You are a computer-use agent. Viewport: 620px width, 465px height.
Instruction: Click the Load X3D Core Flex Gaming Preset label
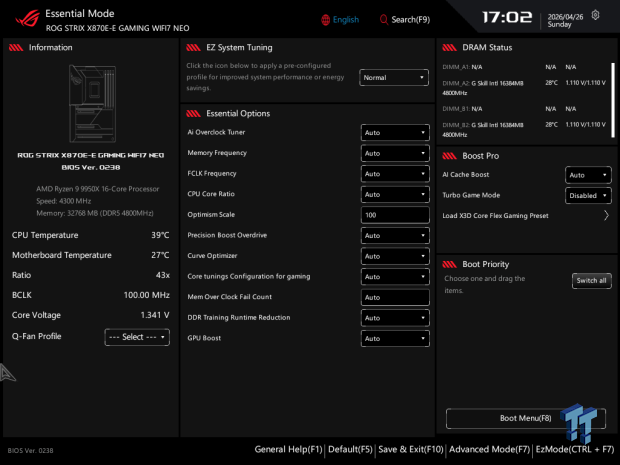click(x=495, y=215)
